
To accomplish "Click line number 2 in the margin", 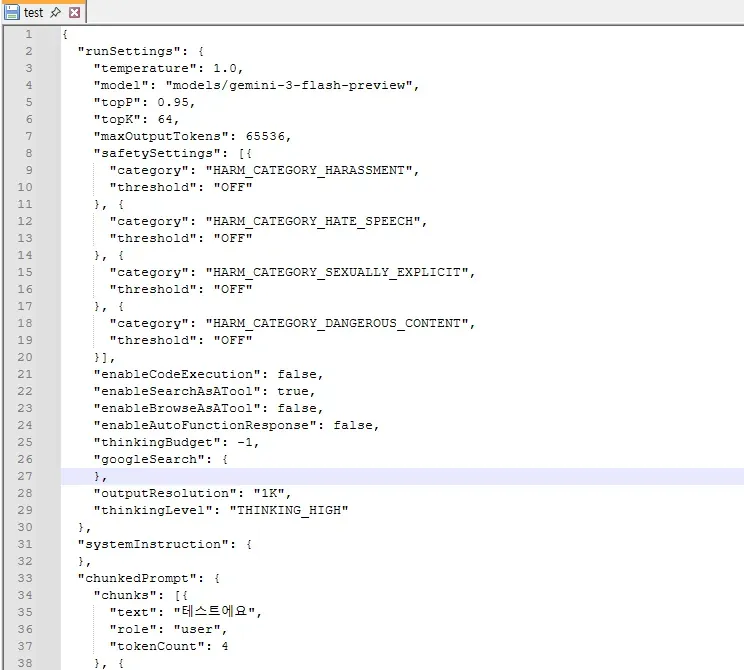I will pos(28,51).
